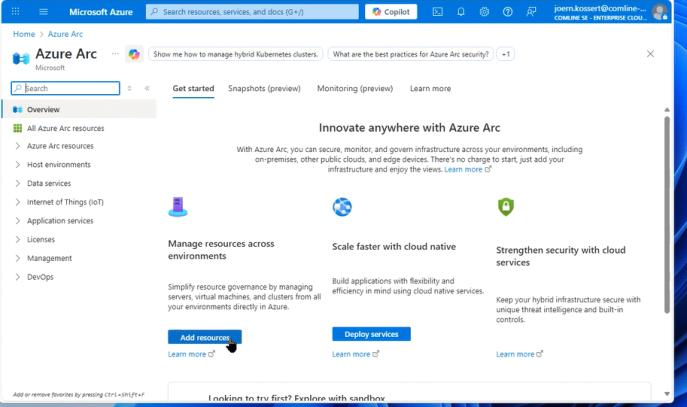Screen dimensions: 687x407
Task: Click the server icon above Manage resources
Action: [x=178, y=206]
